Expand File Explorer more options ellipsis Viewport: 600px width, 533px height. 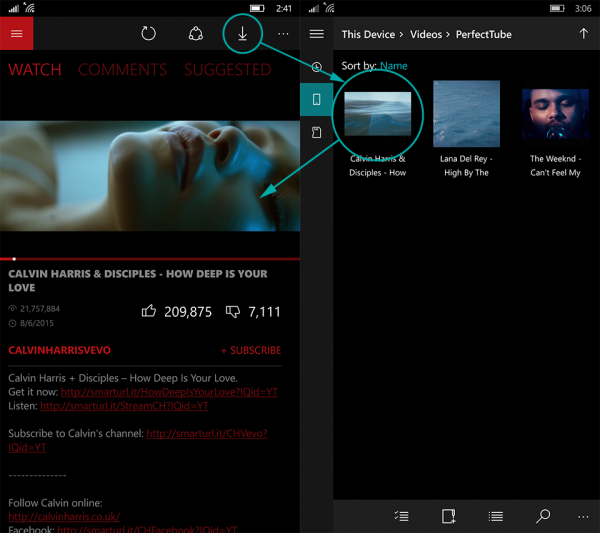click(x=583, y=516)
